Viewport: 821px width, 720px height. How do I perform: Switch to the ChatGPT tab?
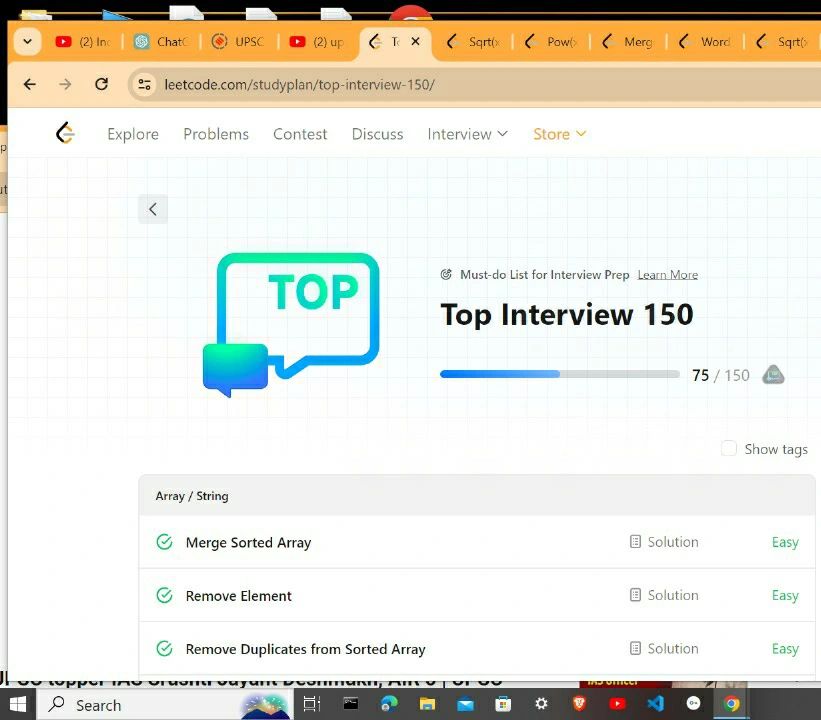[161, 41]
